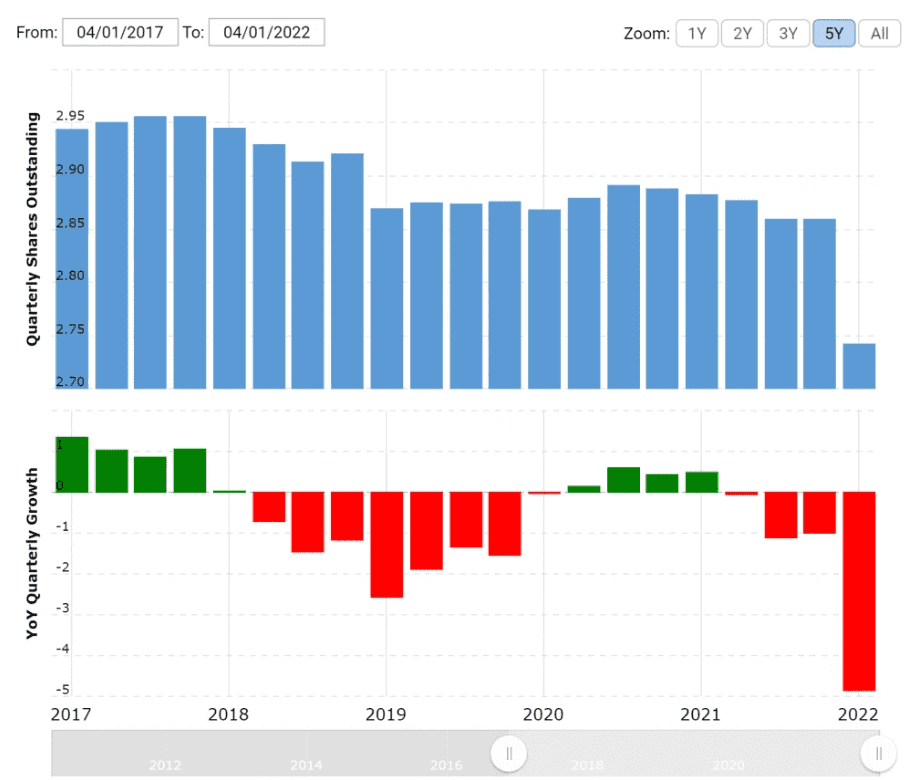Click the blue shares bar at 2021 start
Image resolution: width=910 pixels, height=780 pixels.
(x=701, y=290)
